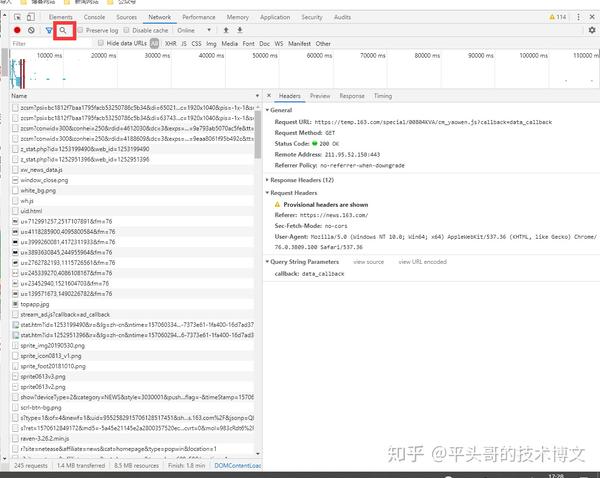Click the topapp.jpg thumbnail icon
The width and height of the screenshot is (600, 478).
[x=15, y=304]
